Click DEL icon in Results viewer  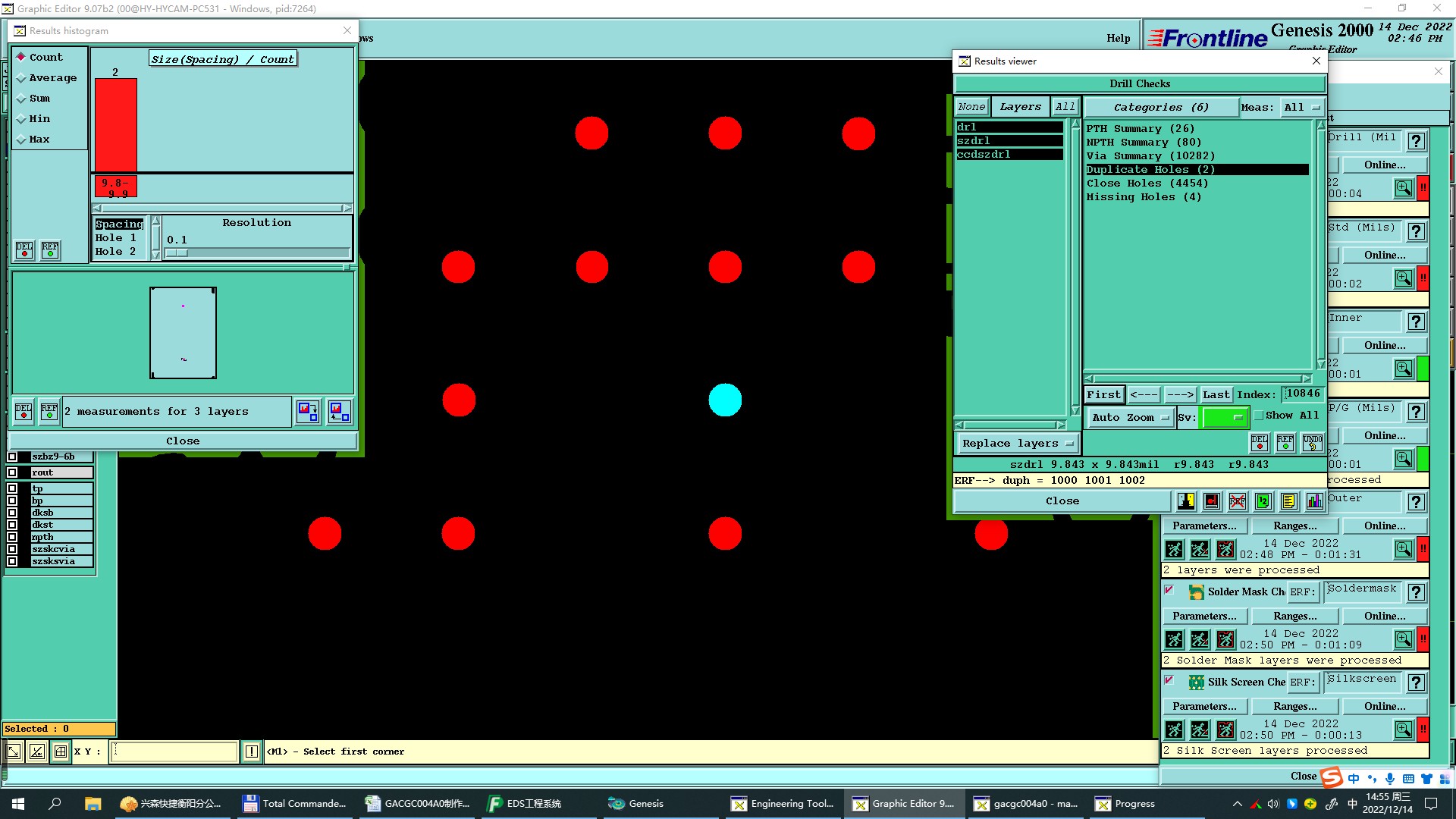[1260, 443]
